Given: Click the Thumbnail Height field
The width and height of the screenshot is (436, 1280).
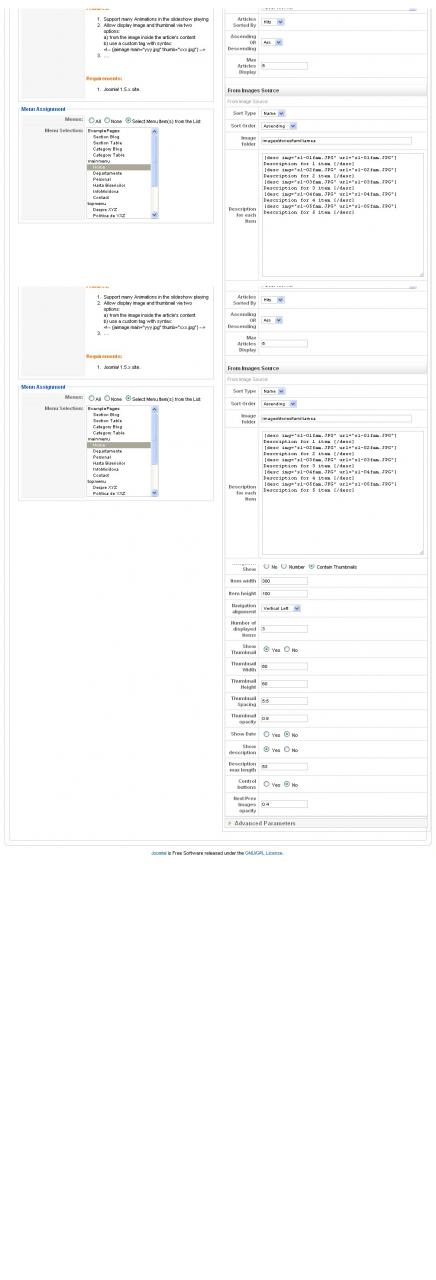Looking at the screenshot, I should (284, 684).
